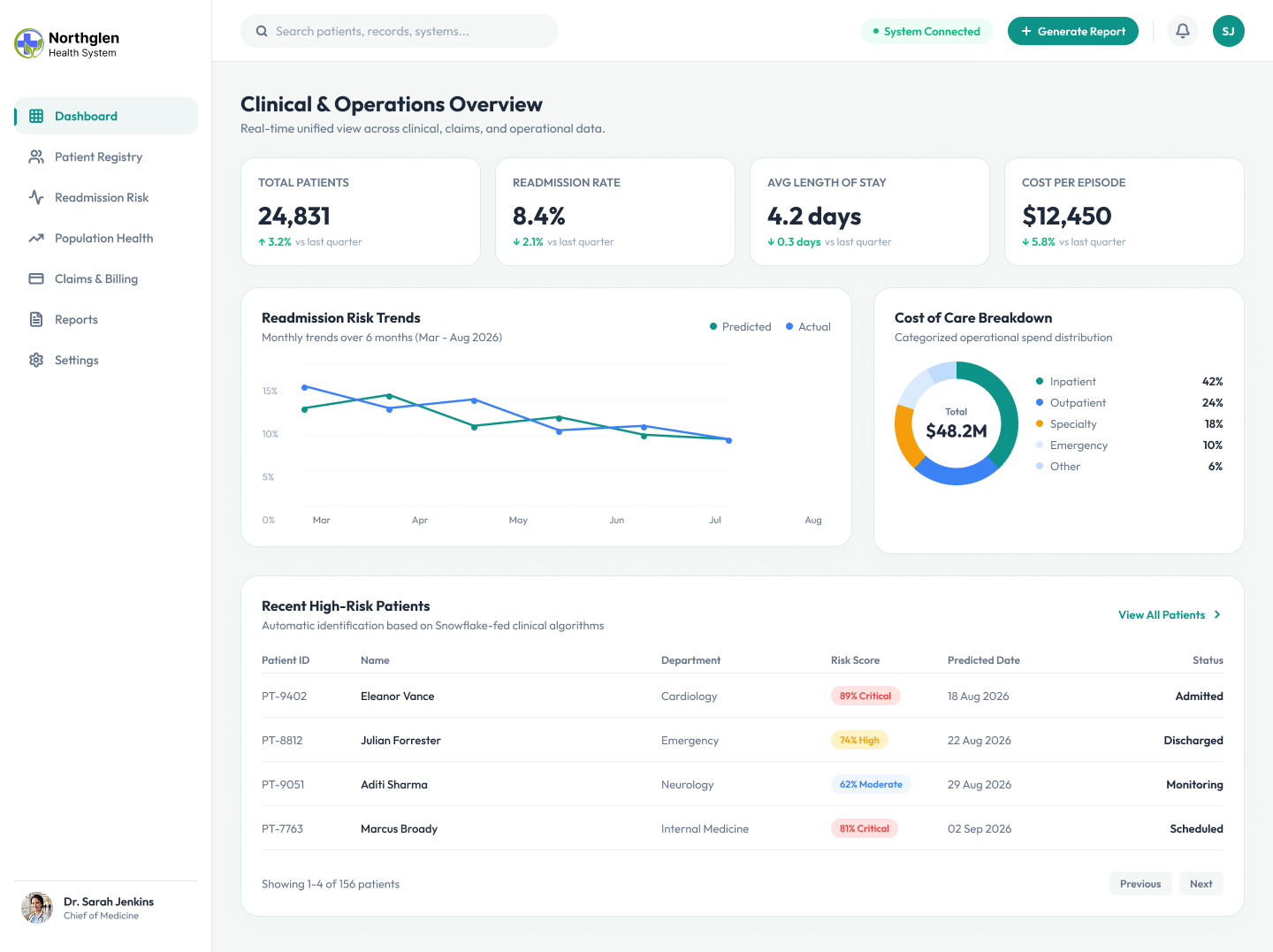This screenshot has width=1273, height=952.
Task: Select patient Eleanor Vance
Action: 397,696
